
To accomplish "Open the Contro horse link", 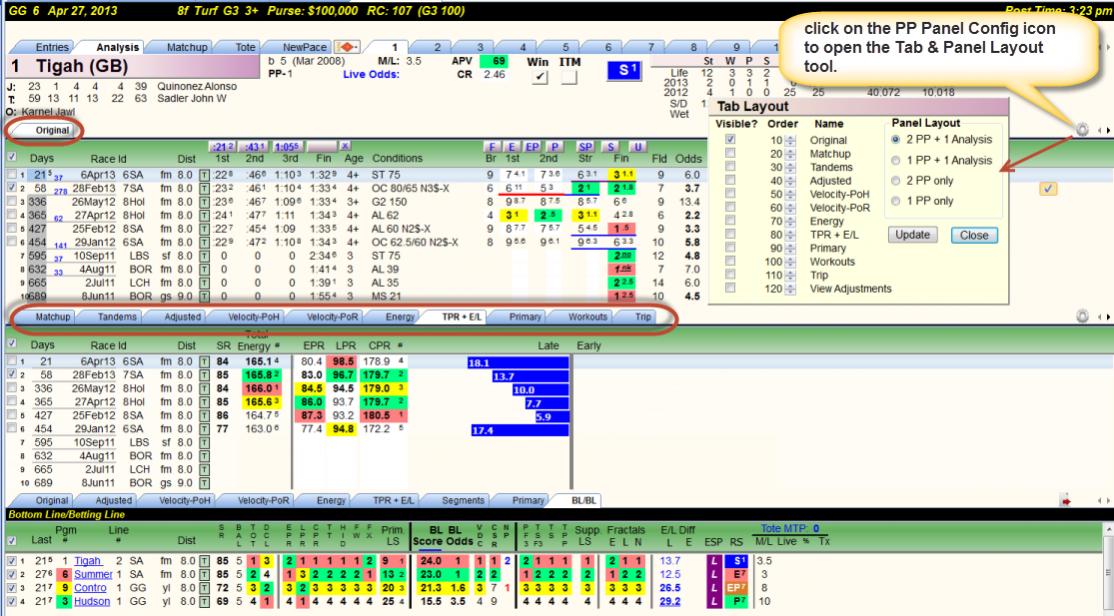I will 90,588.
